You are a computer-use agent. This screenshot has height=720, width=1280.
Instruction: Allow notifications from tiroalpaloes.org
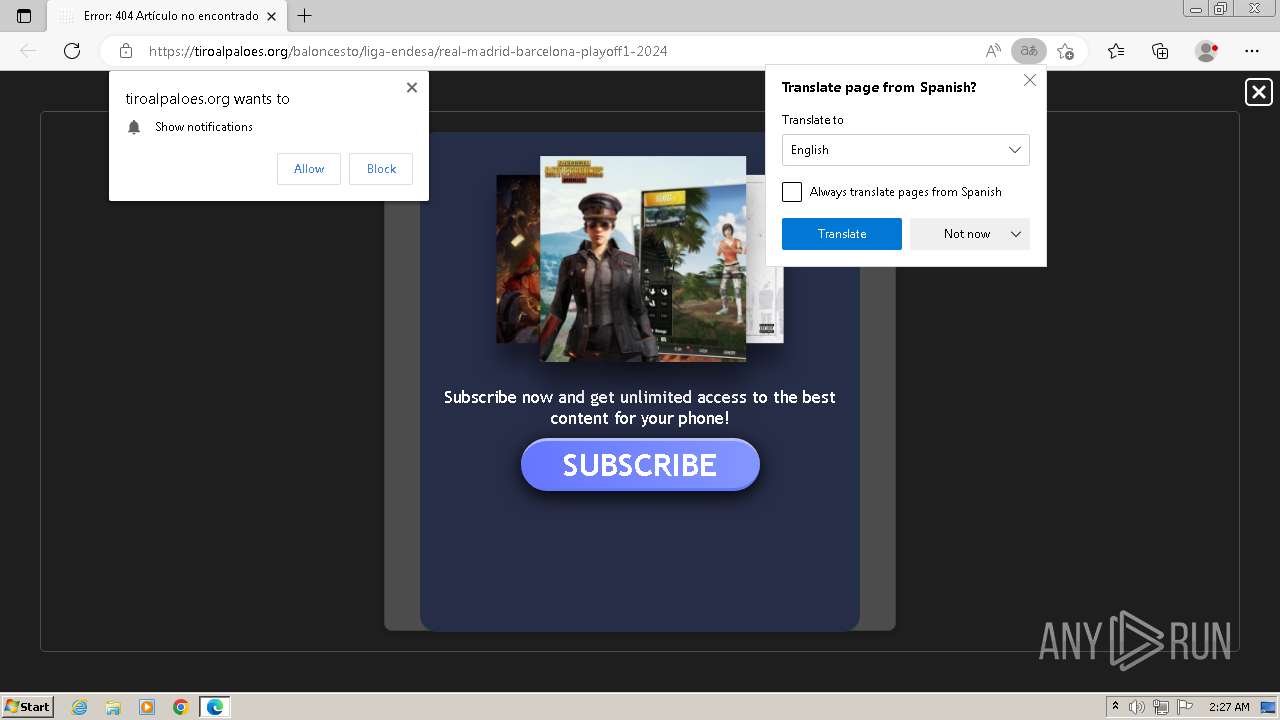coord(309,169)
